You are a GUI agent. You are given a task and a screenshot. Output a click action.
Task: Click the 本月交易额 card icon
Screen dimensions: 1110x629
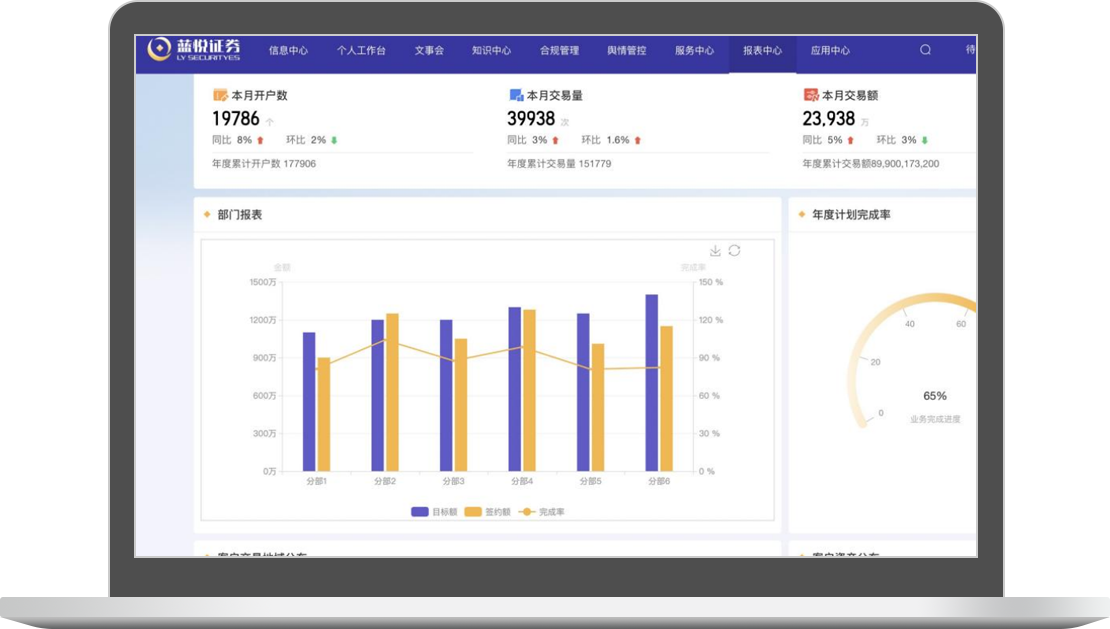pyautogui.click(x=811, y=95)
